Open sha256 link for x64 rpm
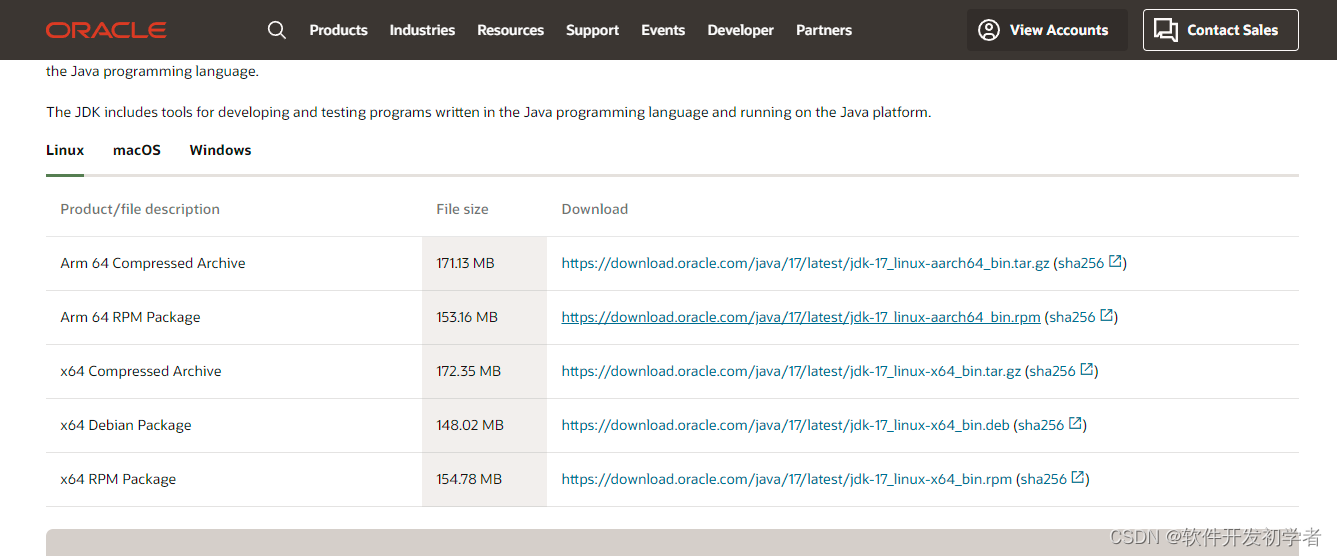 pos(1044,479)
